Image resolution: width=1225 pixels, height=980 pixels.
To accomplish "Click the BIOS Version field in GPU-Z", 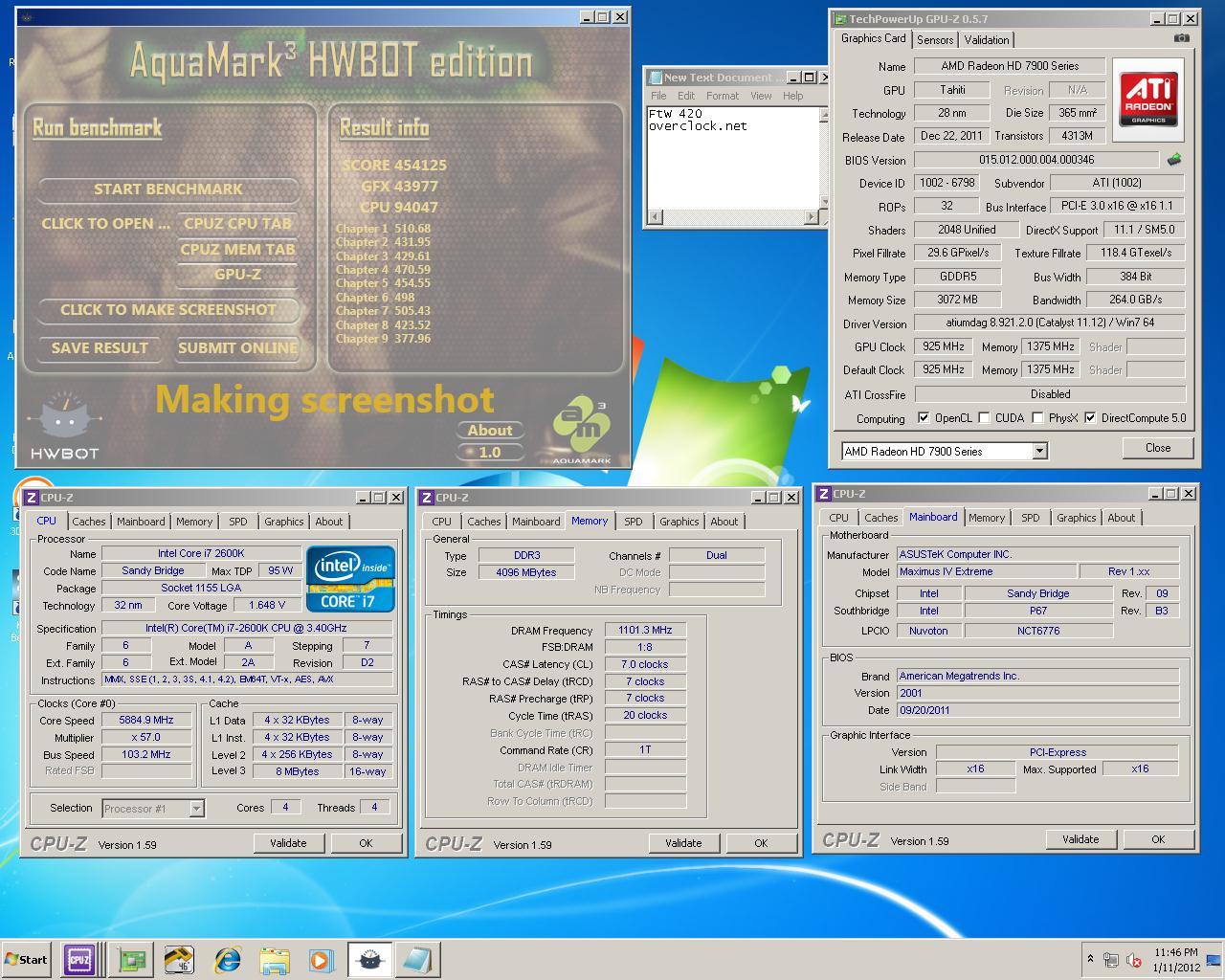I will pos(1036,160).
